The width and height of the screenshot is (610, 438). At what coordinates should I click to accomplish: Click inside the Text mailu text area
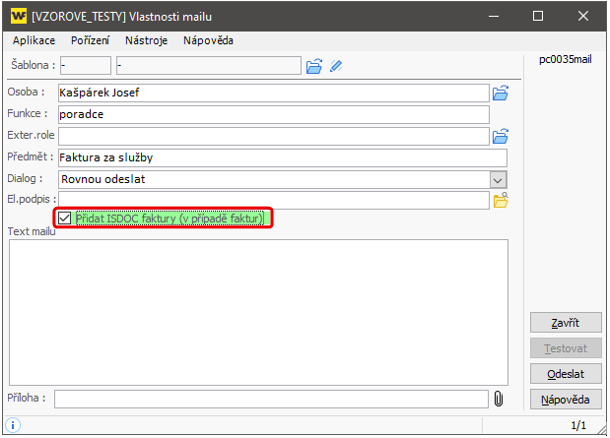258,310
